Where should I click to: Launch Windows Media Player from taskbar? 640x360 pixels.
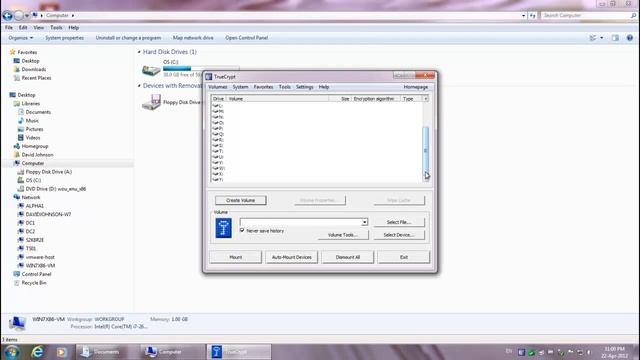click(62, 352)
